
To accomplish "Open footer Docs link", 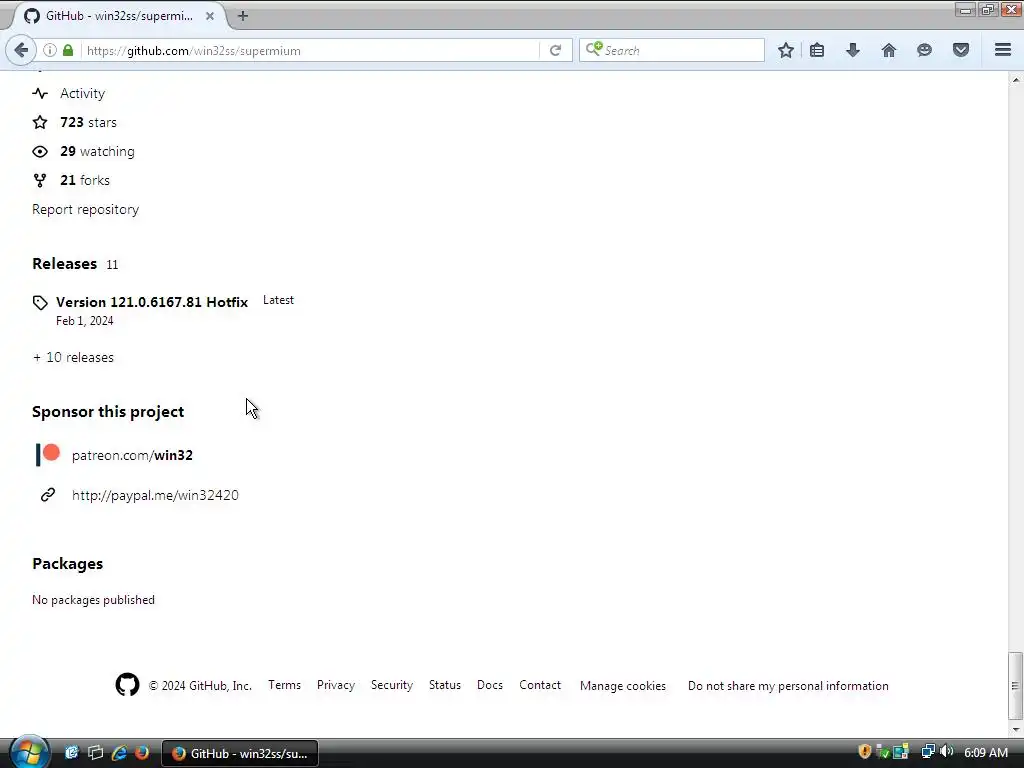I will pyautogui.click(x=490, y=685).
